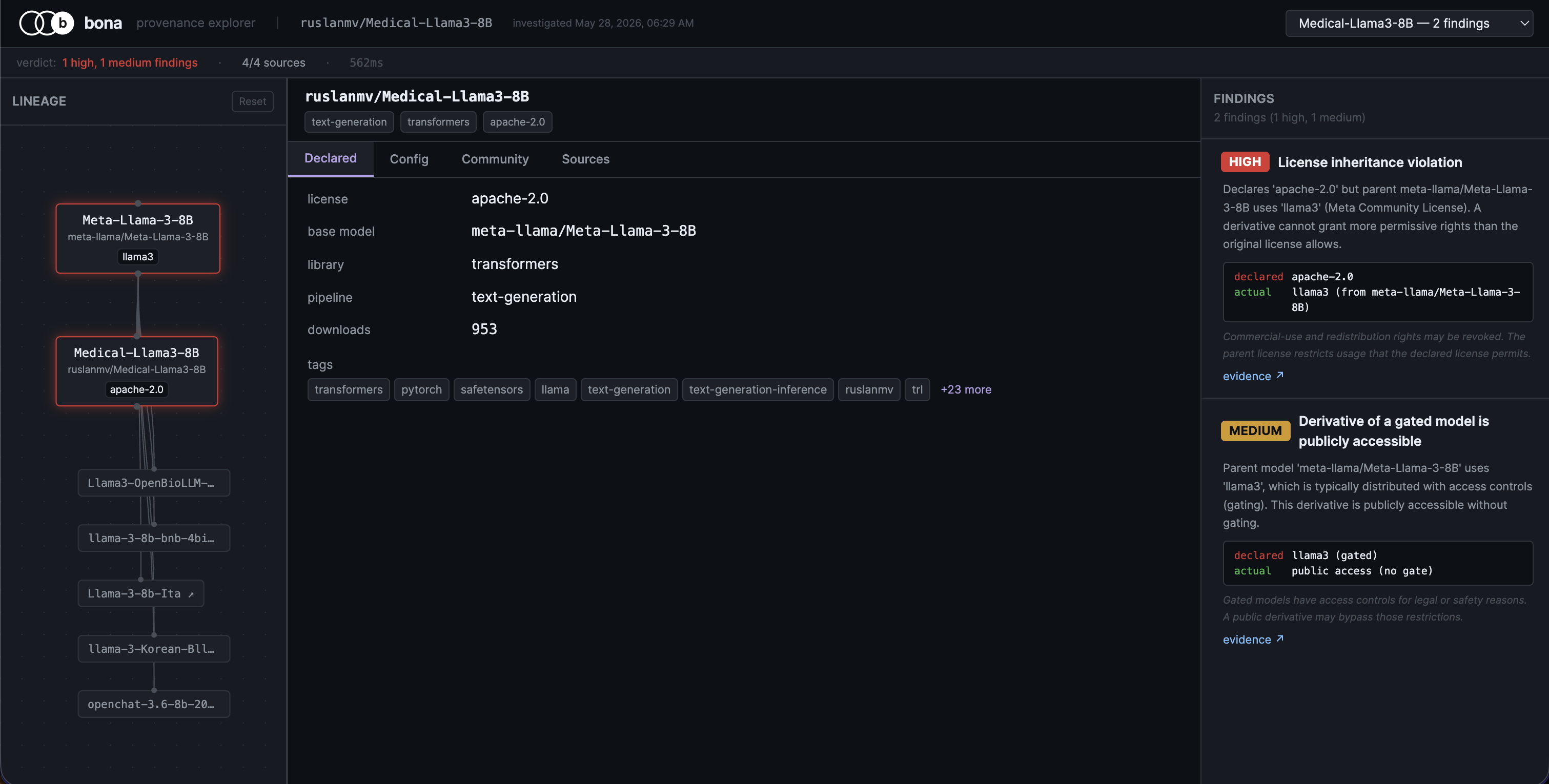This screenshot has width=1549, height=784.
Task: Click the '1 high, 1 medium findings' verdict
Action: 130,63
